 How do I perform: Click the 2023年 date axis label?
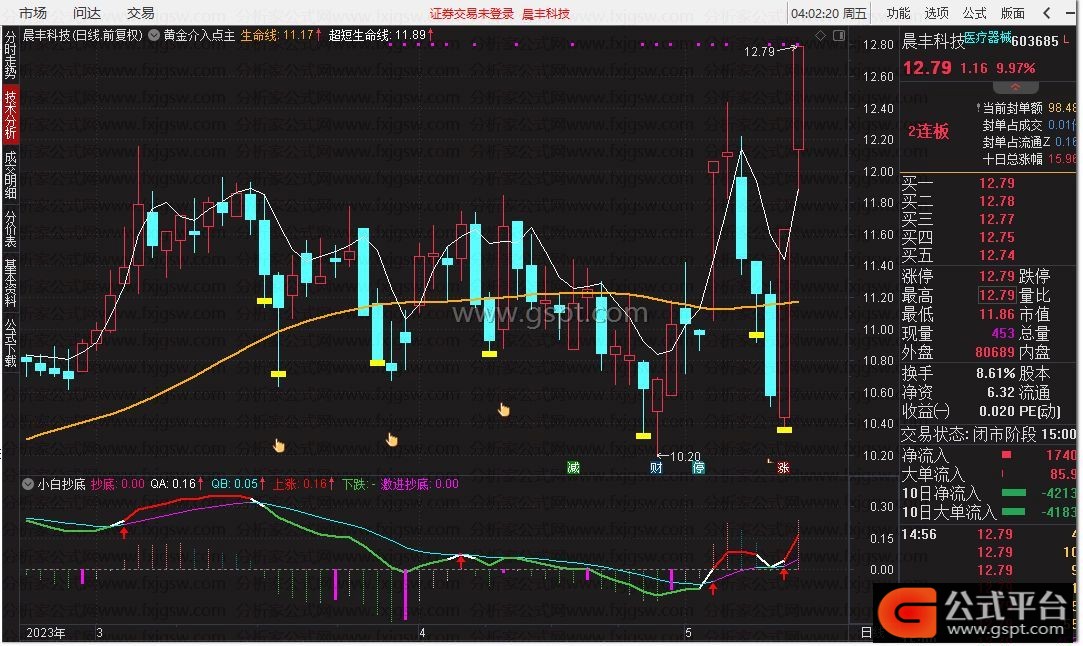[x=46, y=633]
